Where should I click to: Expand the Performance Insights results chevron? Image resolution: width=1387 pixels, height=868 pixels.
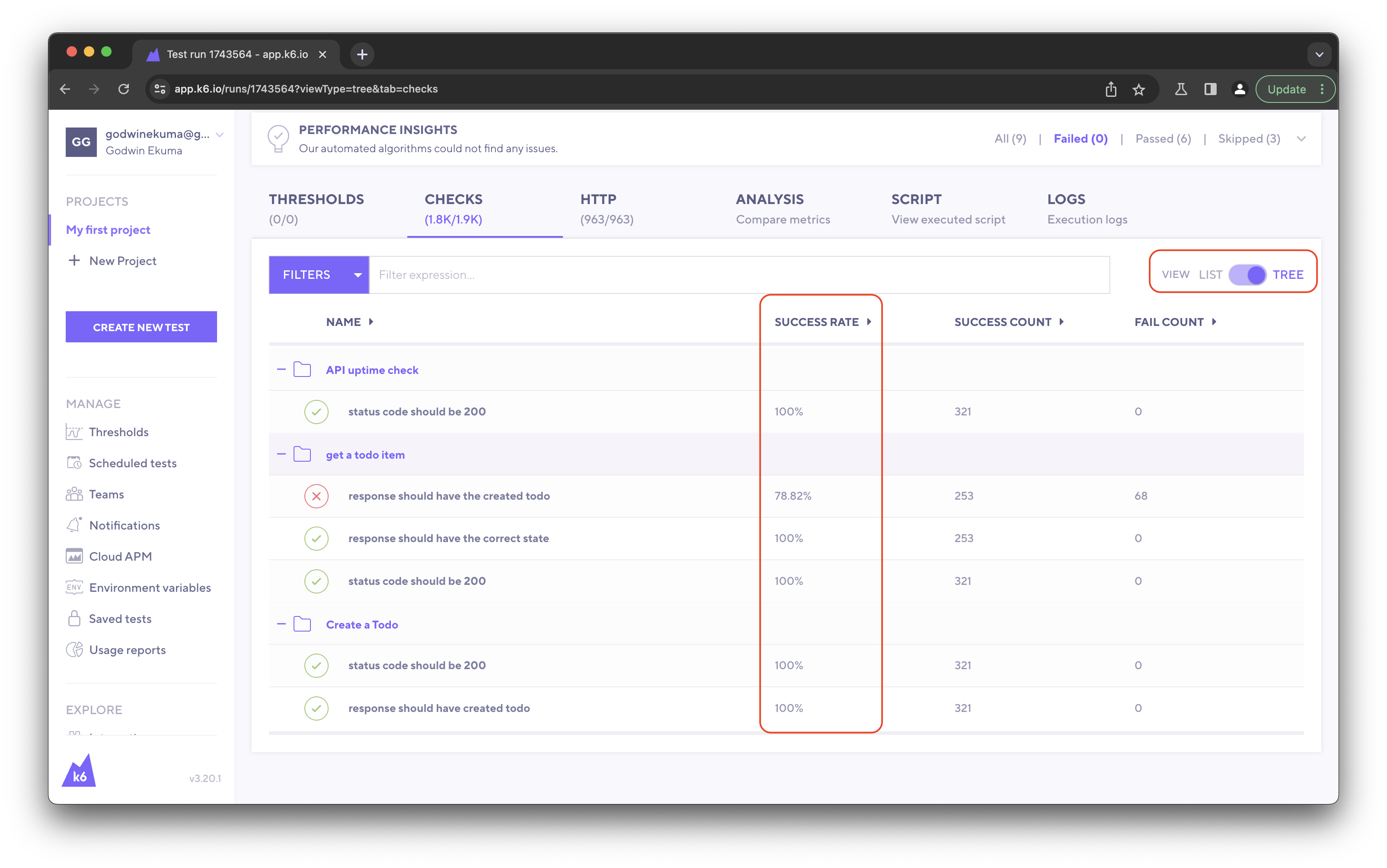point(1301,138)
